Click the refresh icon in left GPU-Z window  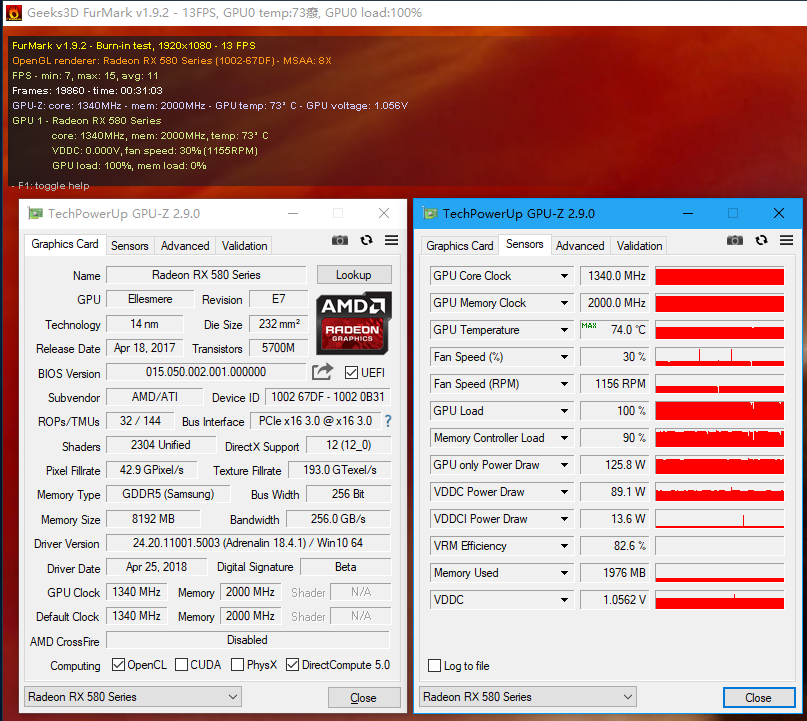pos(366,240)
